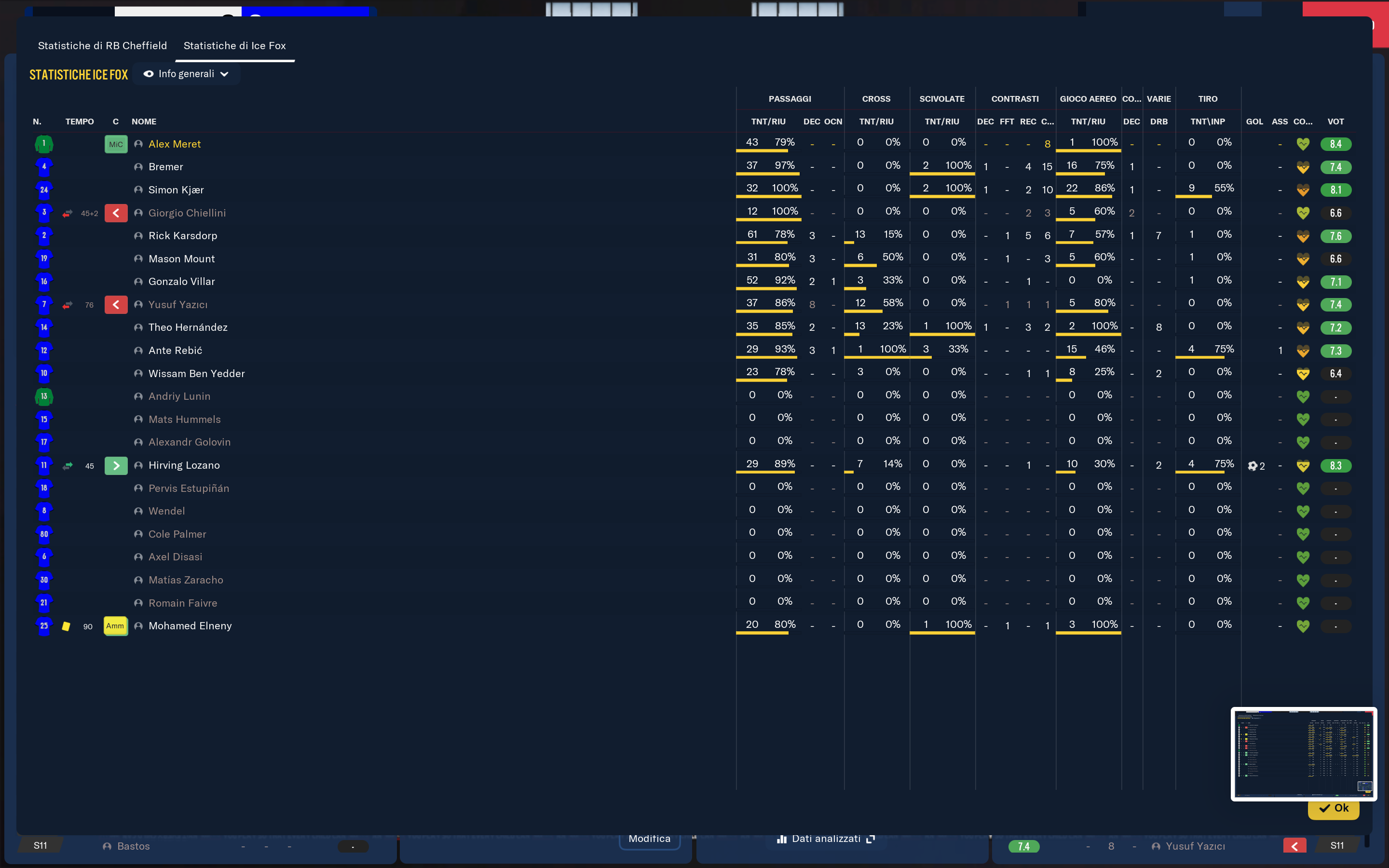The height and width of the screenshot is (868, 1389).
Task: Switch to Statistiche di RB Cheffield tab
Action: [102, 46]
